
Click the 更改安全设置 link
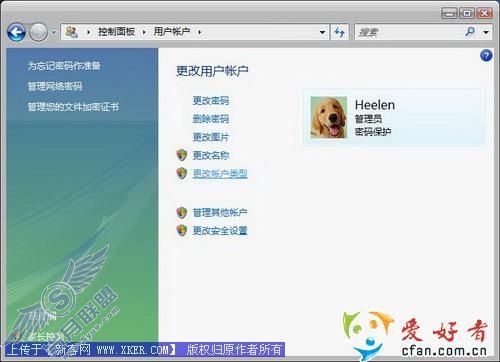[220, 230]
